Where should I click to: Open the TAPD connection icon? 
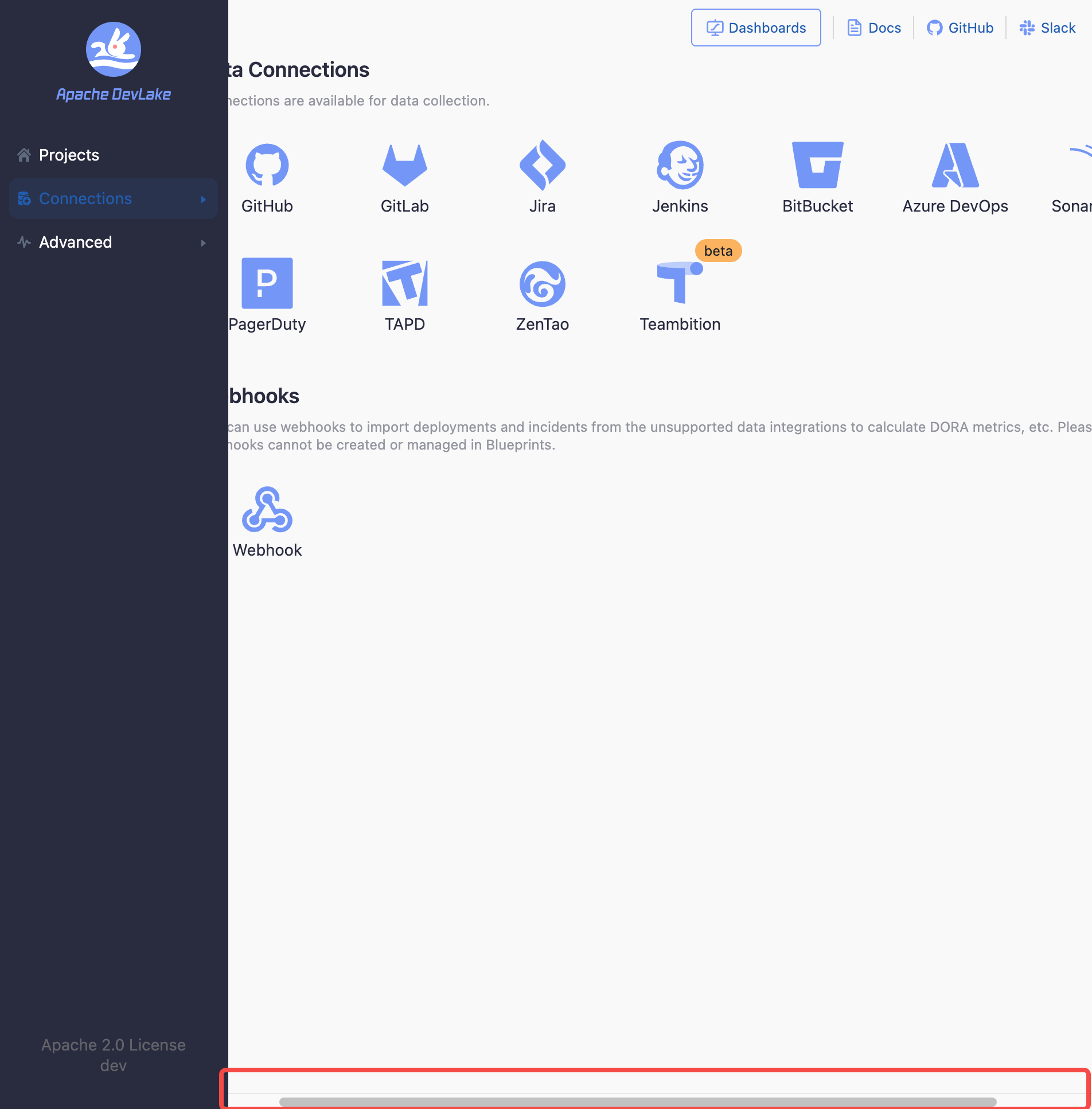point(404,283)
